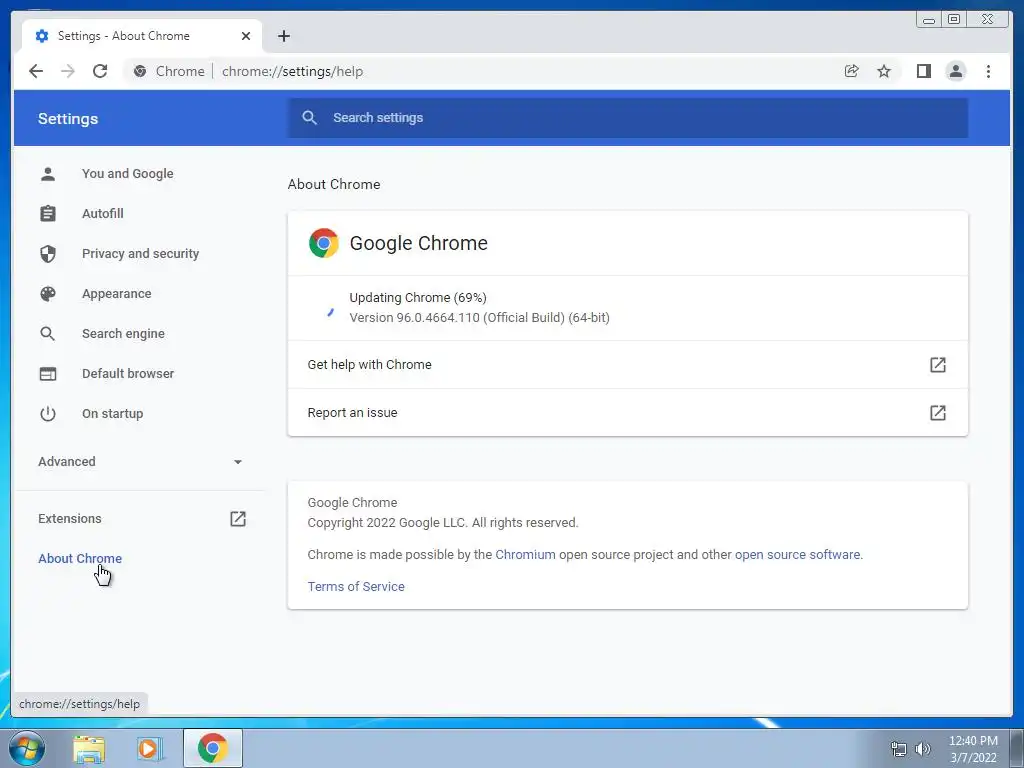Click the Settings header title
The width and height of the screenshot is (1024, 768).
[x=68, y=119]
